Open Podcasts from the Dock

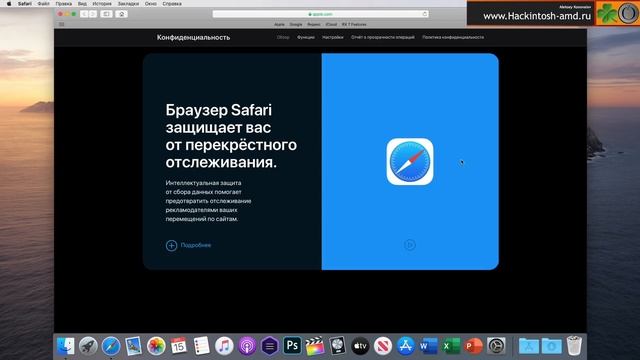click(x=247, y=346)
